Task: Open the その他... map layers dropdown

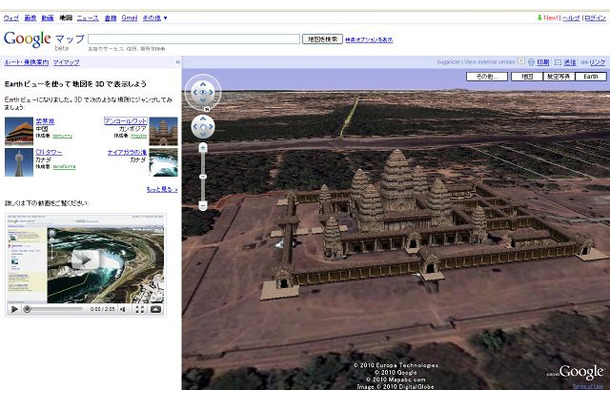Action: pyautogui.click(x=487, y=76)
